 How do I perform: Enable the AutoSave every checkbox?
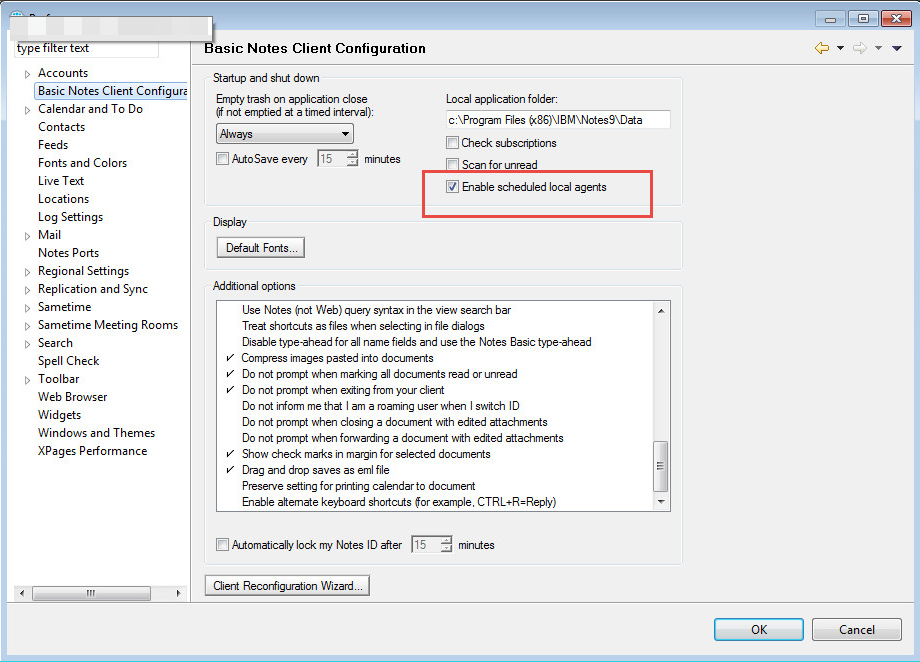(222, 158)
